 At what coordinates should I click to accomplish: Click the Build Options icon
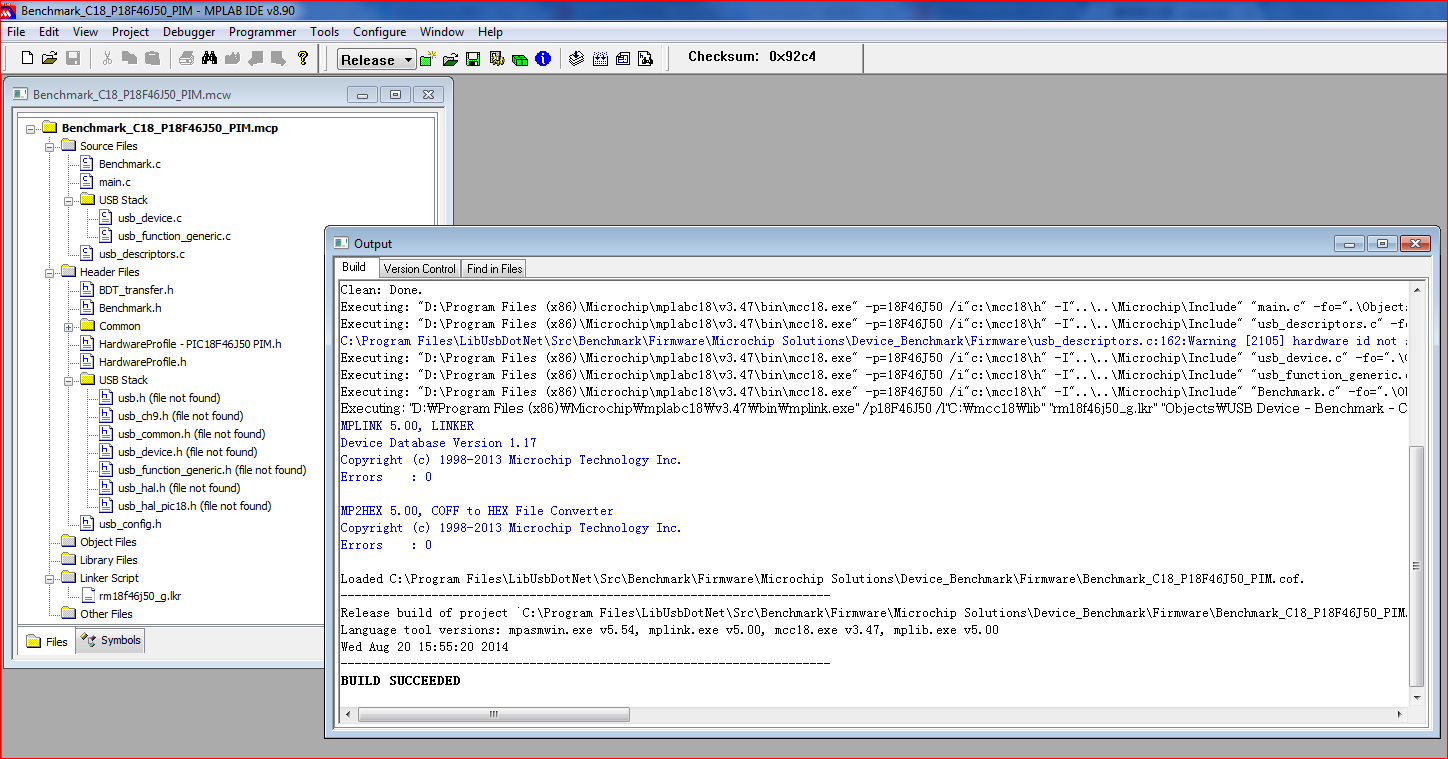point(496,59)
